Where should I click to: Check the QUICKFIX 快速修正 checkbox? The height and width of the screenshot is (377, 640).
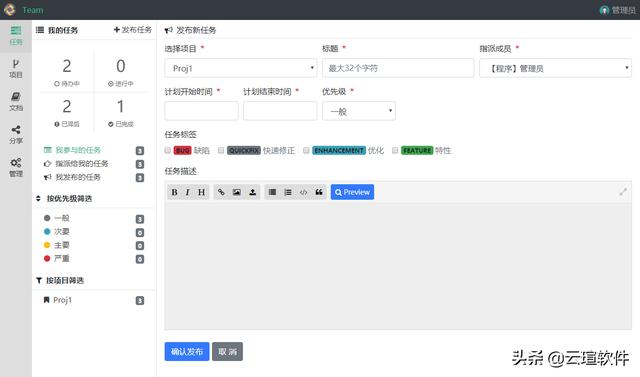221,151
